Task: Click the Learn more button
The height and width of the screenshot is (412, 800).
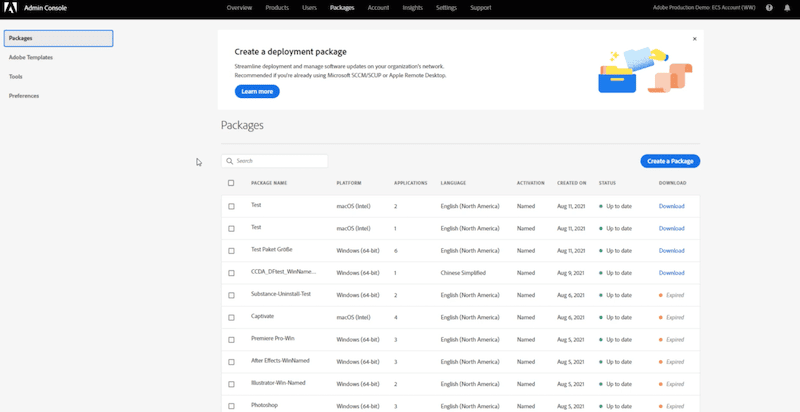Action: coord(257,91)
